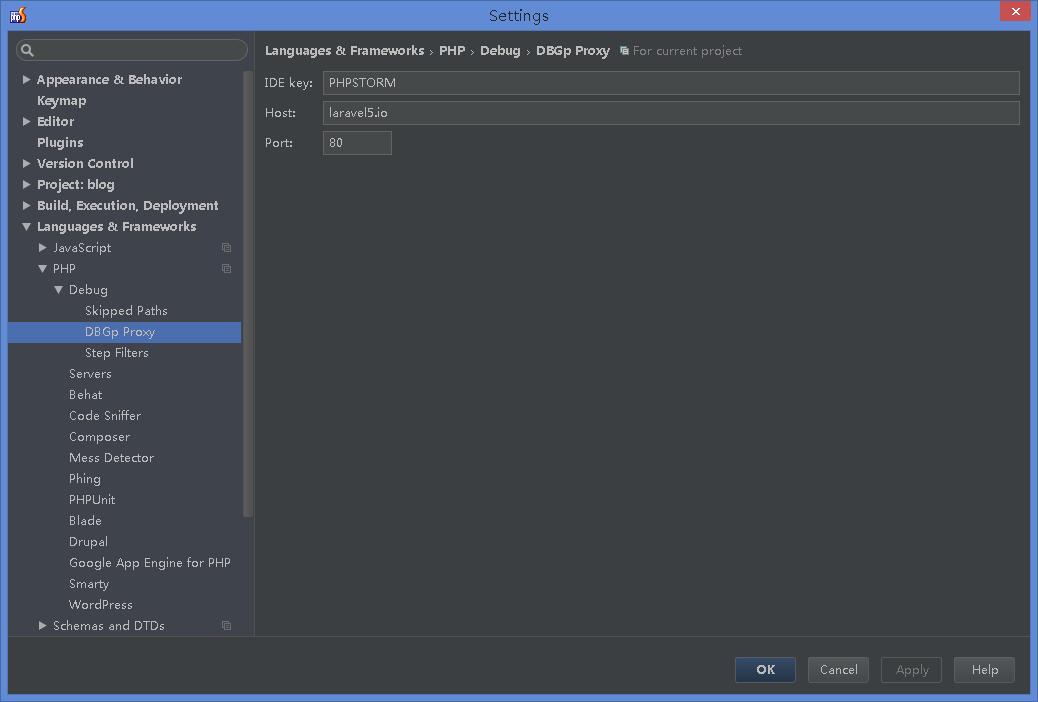Expand Build, Execution, Deployment
Screen dimensions: 1038x702
coord(25,205)
